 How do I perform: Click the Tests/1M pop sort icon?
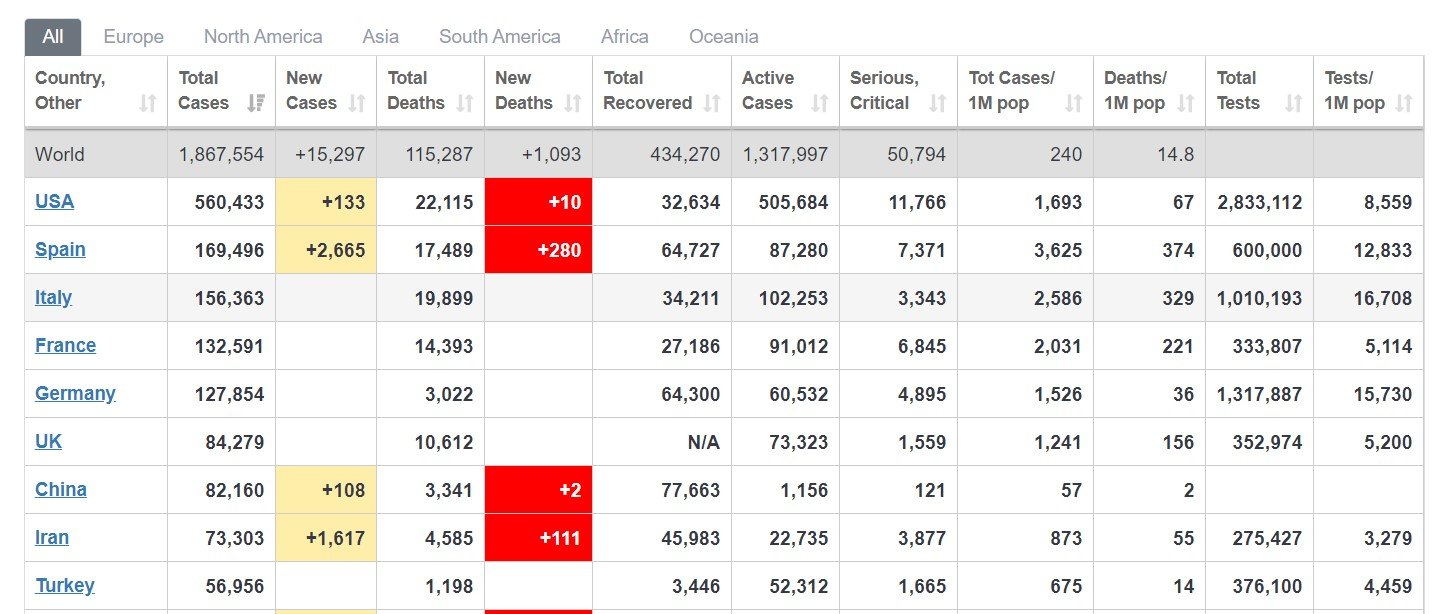coord(1404,103)
